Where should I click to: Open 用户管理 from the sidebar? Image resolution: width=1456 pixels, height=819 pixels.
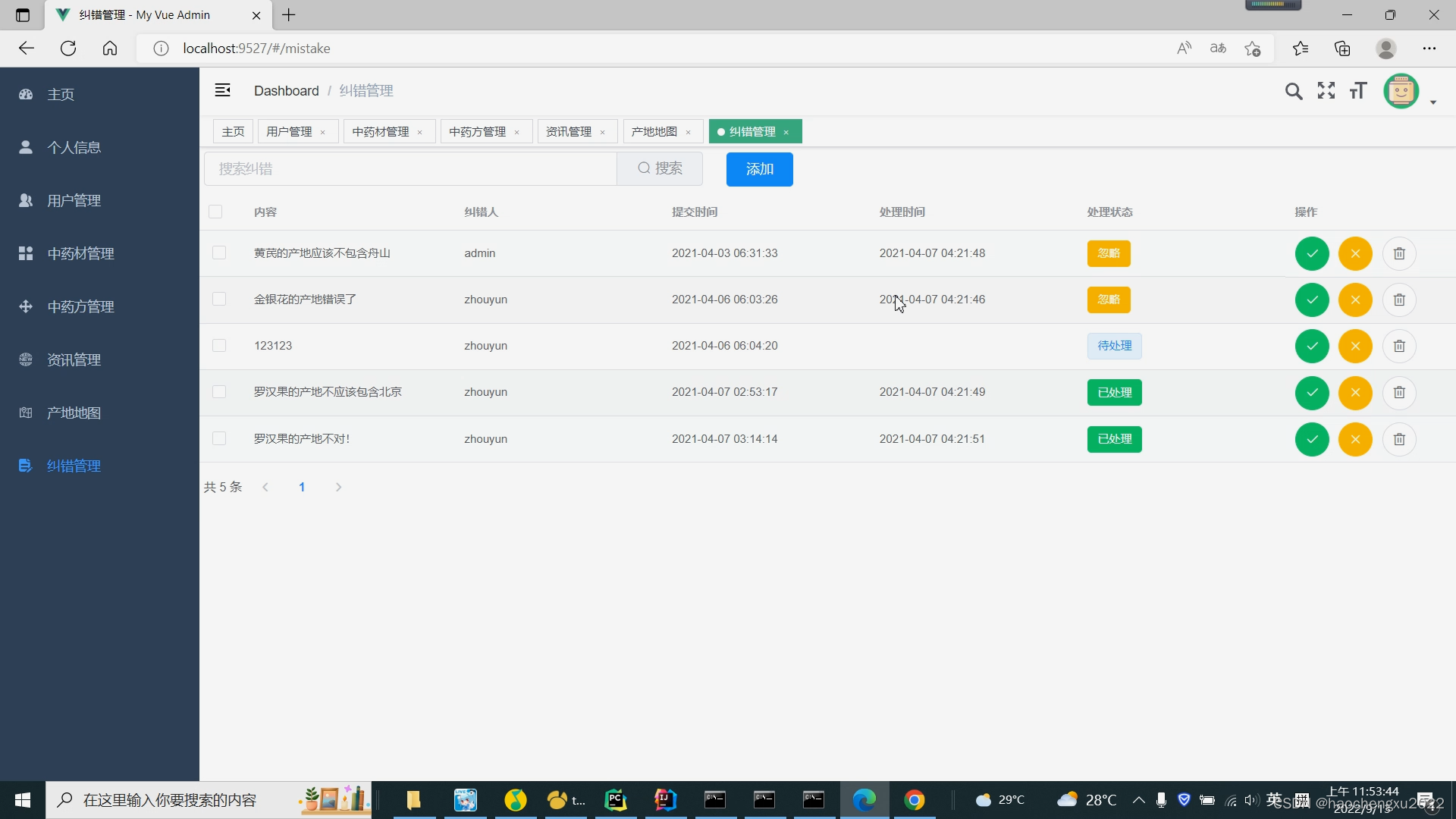pos(73,200)
